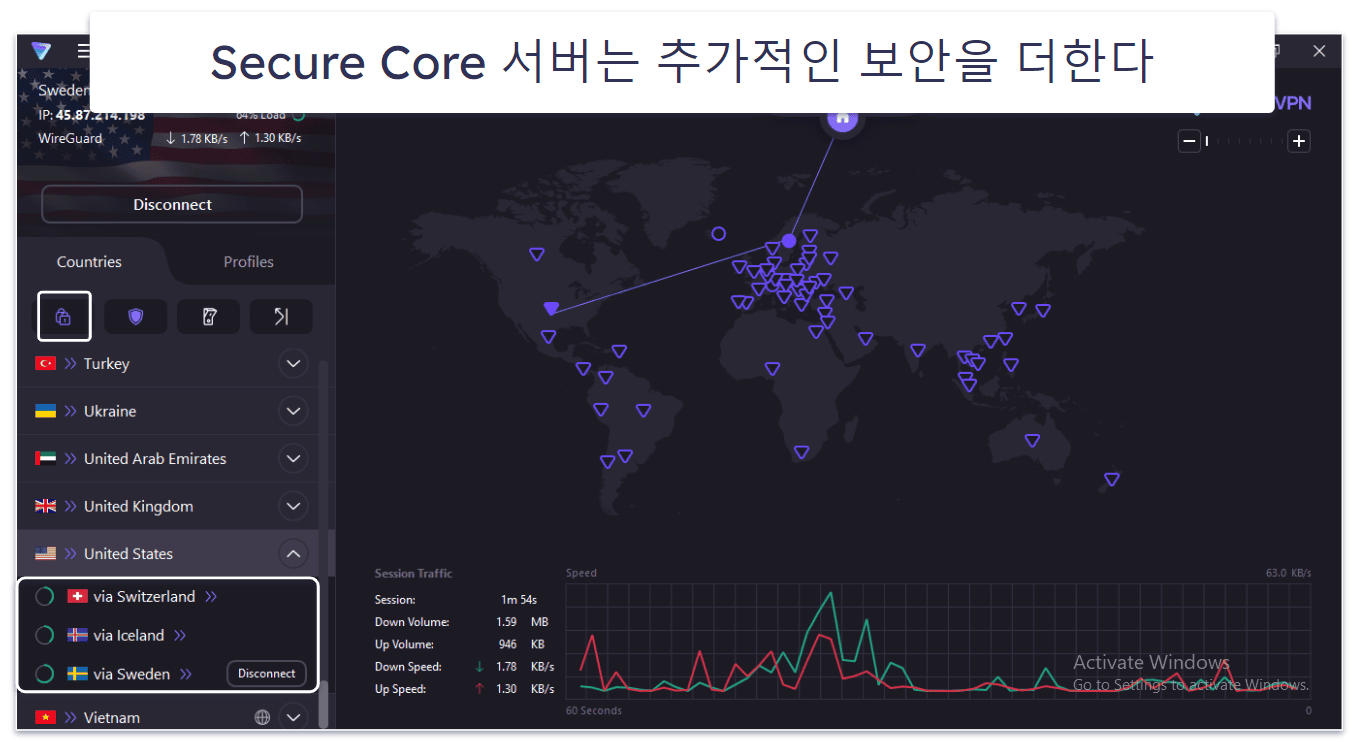Viewport: 1352px width, 742px height.
Task: Zoom in the map with plus button
Action: pos(1298,142)
